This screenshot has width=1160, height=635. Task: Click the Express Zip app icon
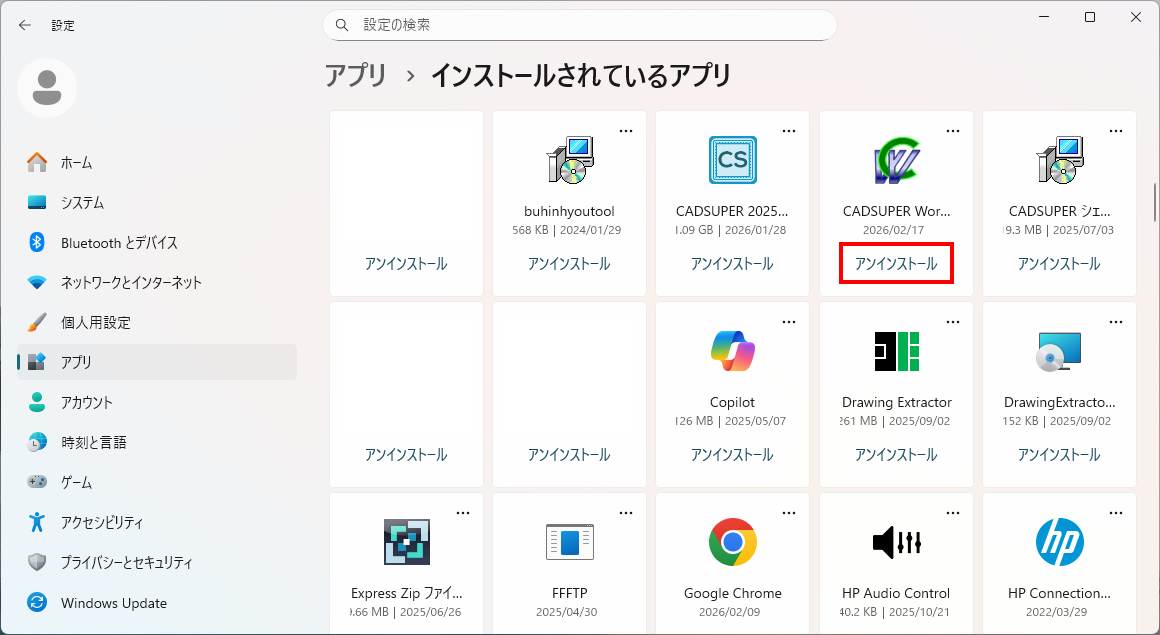(x=407, y=542)
